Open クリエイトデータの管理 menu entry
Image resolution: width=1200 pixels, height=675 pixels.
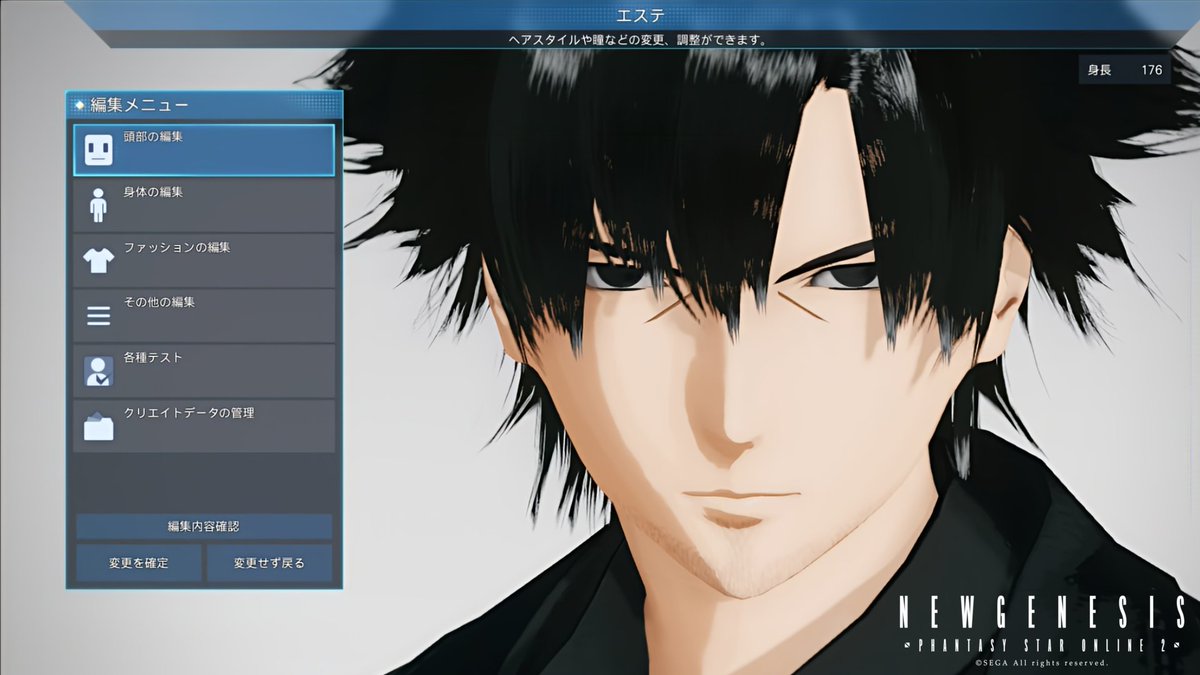click(x=204, y=426)
